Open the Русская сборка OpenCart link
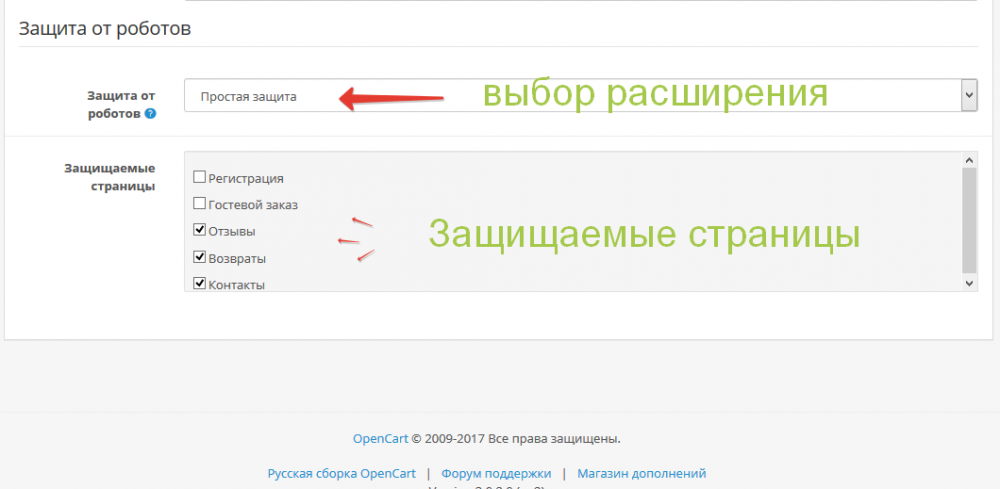Screen dimensions: 1000x489 coord(342,474)
